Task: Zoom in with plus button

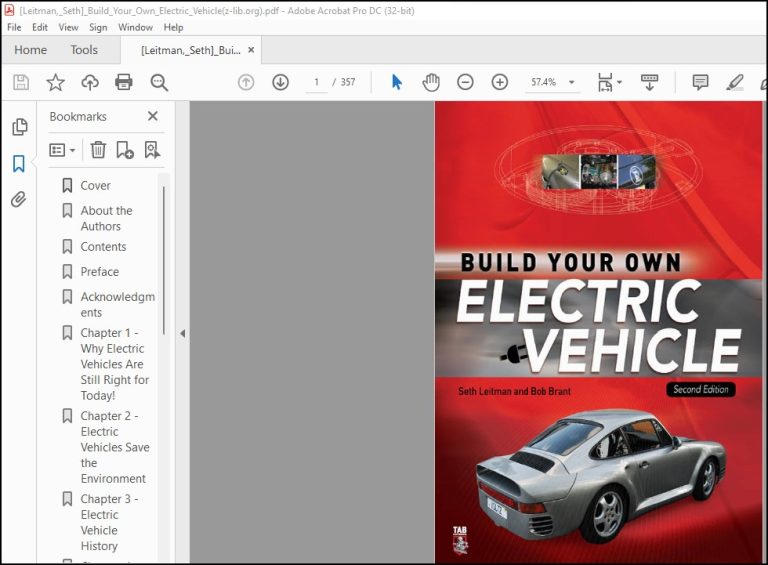Action: click(x=500, y=82)
